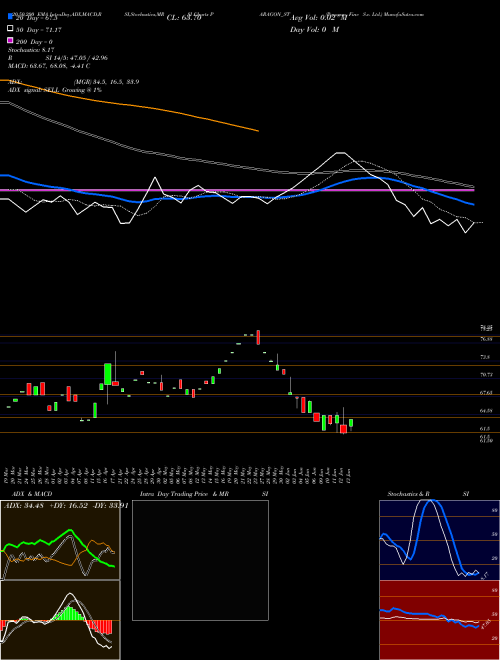Image resolution: width=500 pixels, height=660 pixels.
Task: Click the MACD histogram panel
Action: [60, 620]
